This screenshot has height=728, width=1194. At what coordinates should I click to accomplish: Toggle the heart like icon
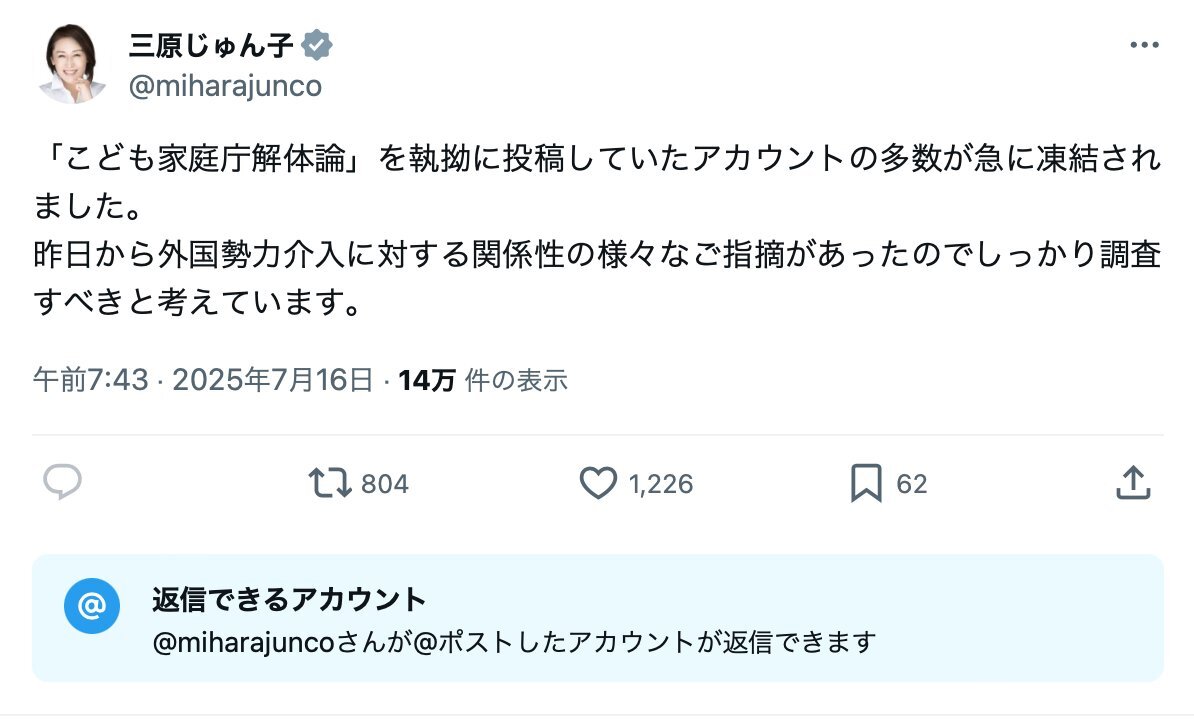tap(598, 484)
